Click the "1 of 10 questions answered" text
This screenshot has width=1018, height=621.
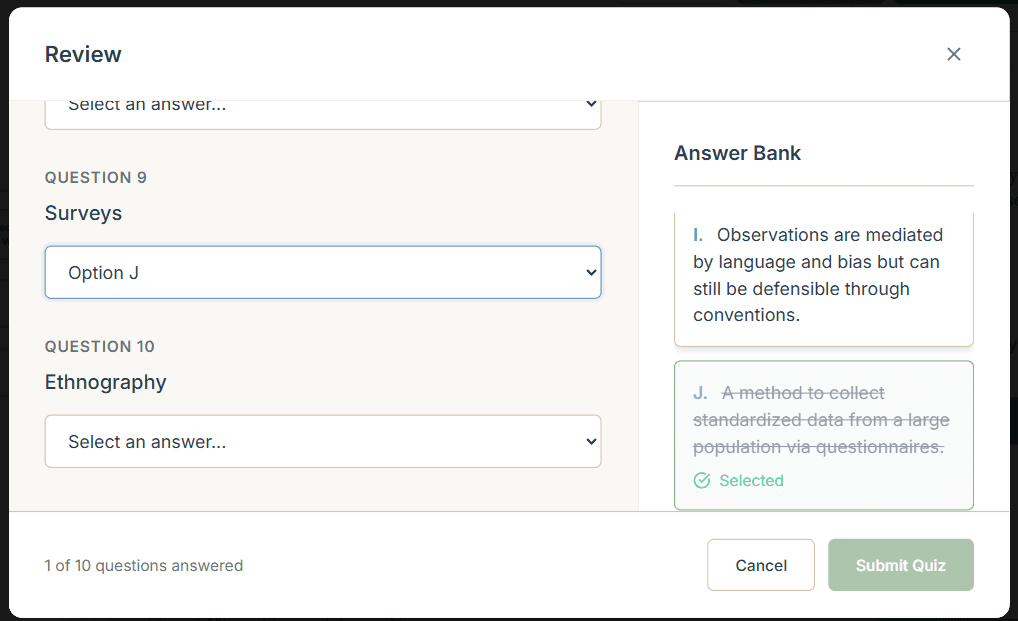coord(143,565)
